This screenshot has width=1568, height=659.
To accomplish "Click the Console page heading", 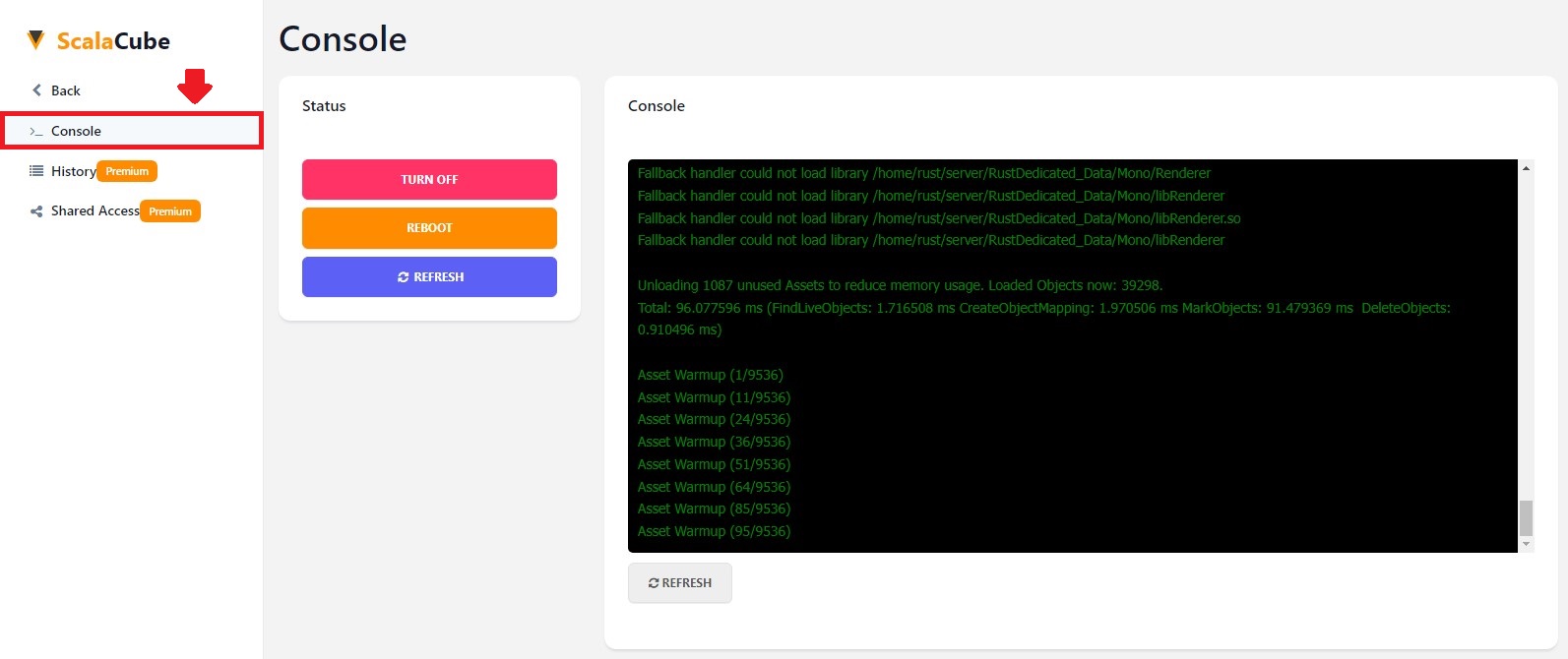I will [343, 39].
